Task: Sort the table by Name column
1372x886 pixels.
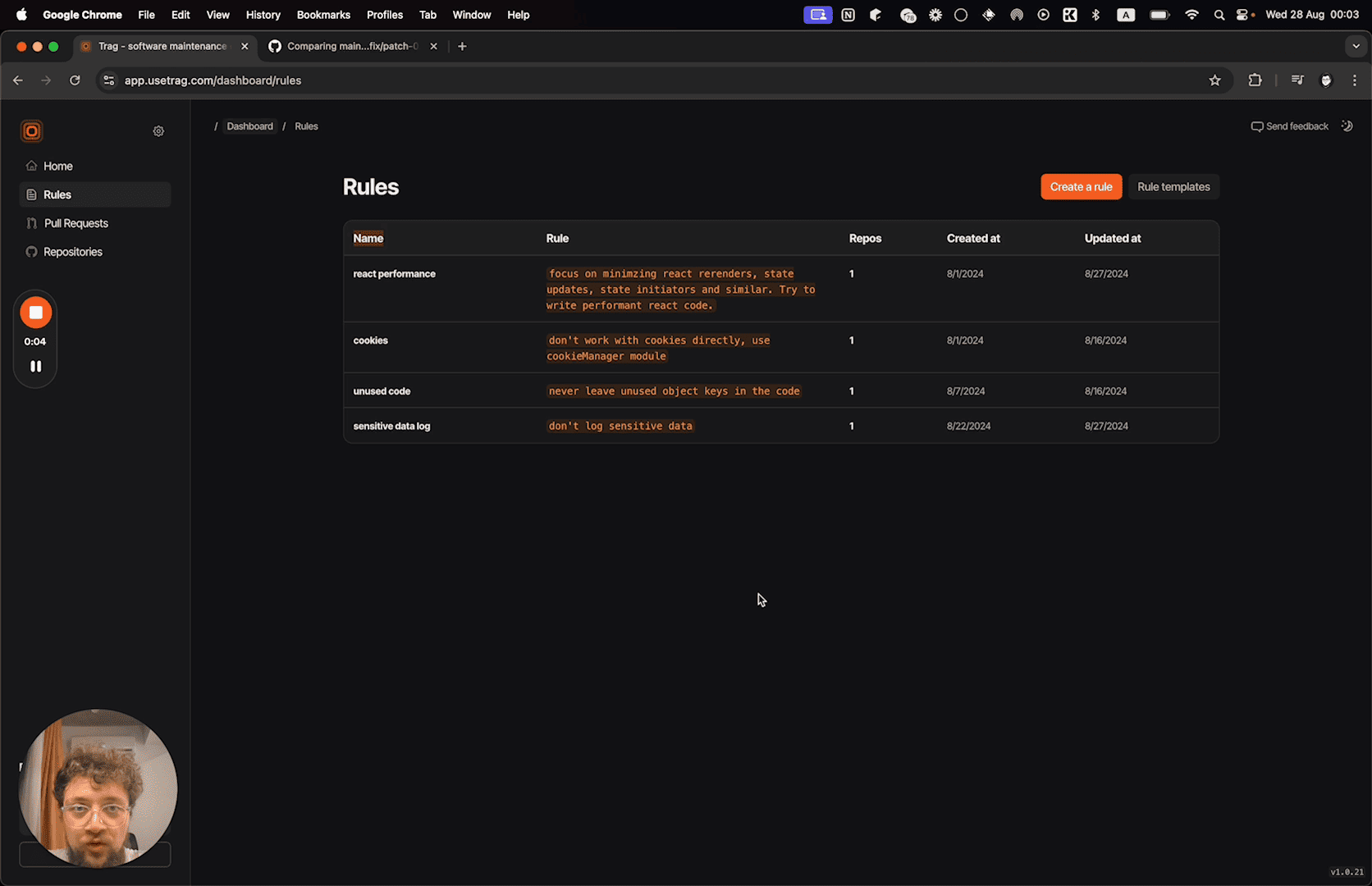Action: click(x=368, y=239)
